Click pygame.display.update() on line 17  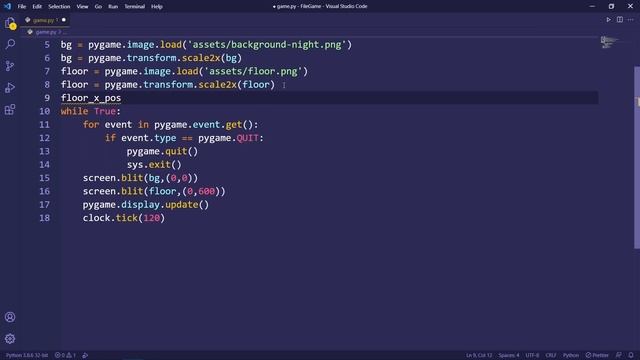(146, 204)
